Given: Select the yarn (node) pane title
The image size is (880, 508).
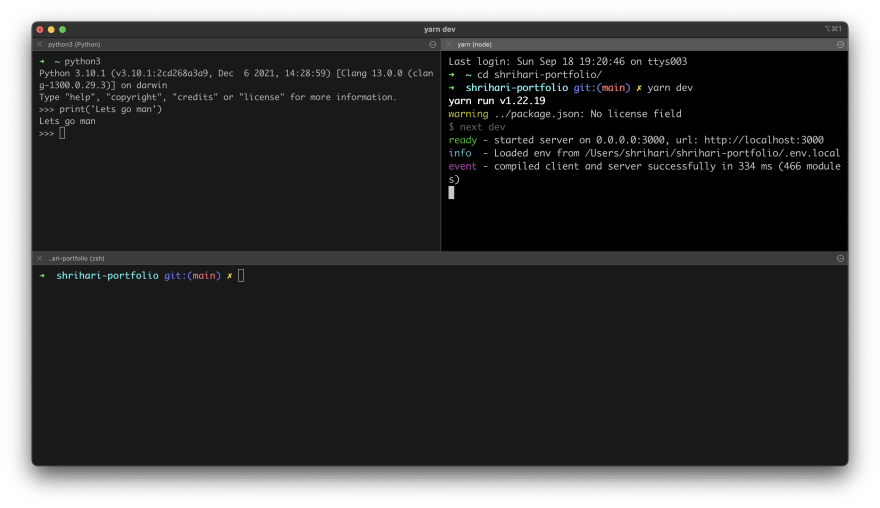Looking at the screenshot, I should pos(474,44).
